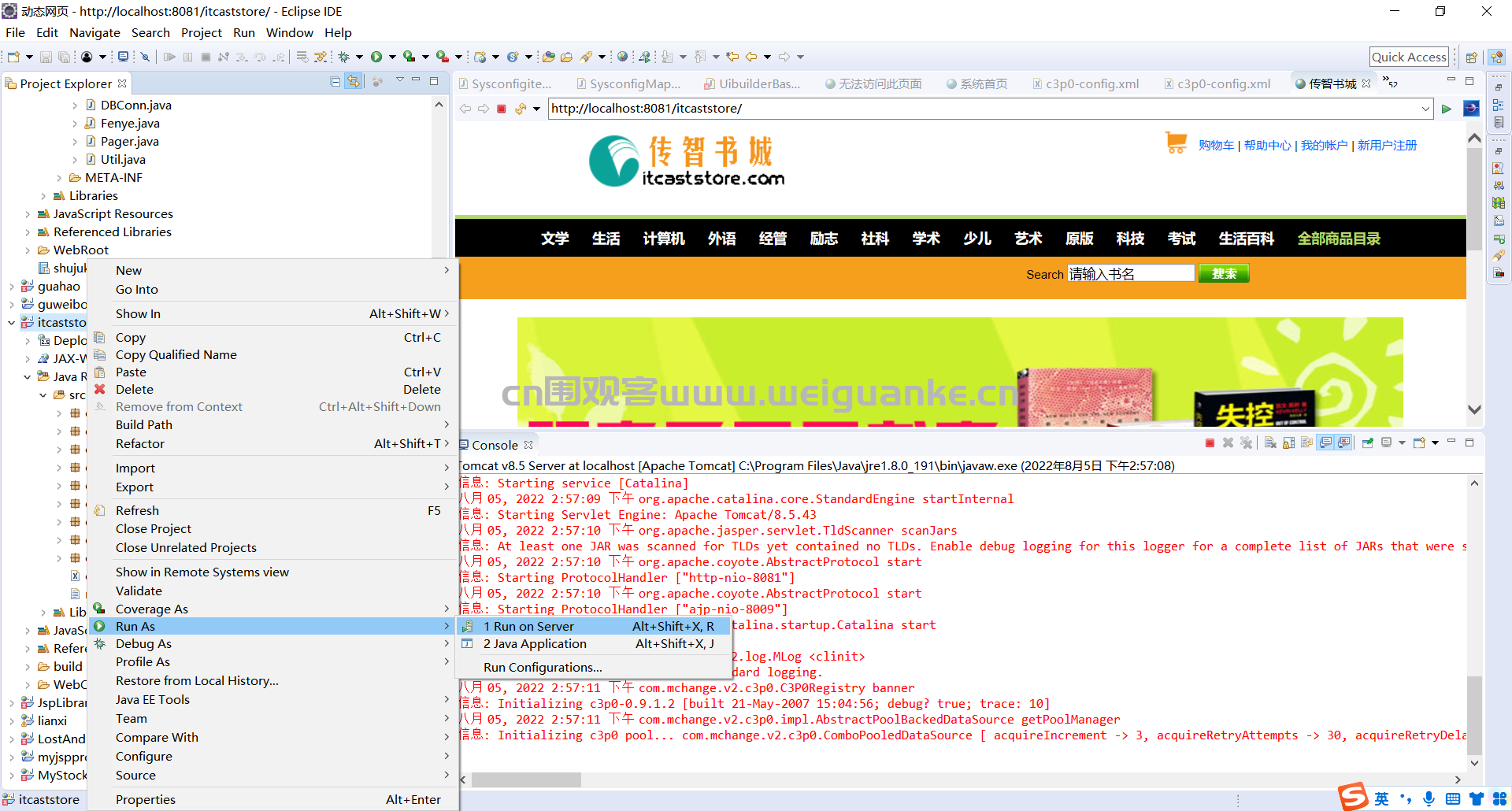Click browser green Go to URL arrow
Image resolution: width=1512 pixels, height=811 pixels.
coord(1447,109)
